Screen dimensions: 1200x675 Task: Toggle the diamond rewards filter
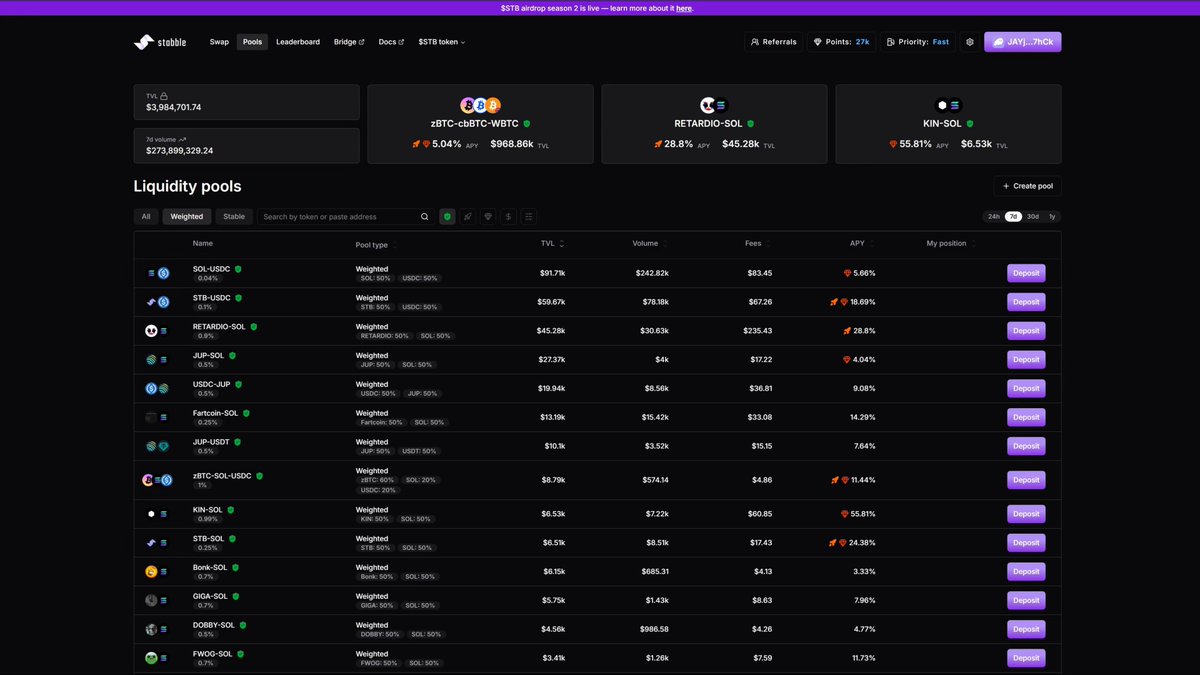pos(488,216)
